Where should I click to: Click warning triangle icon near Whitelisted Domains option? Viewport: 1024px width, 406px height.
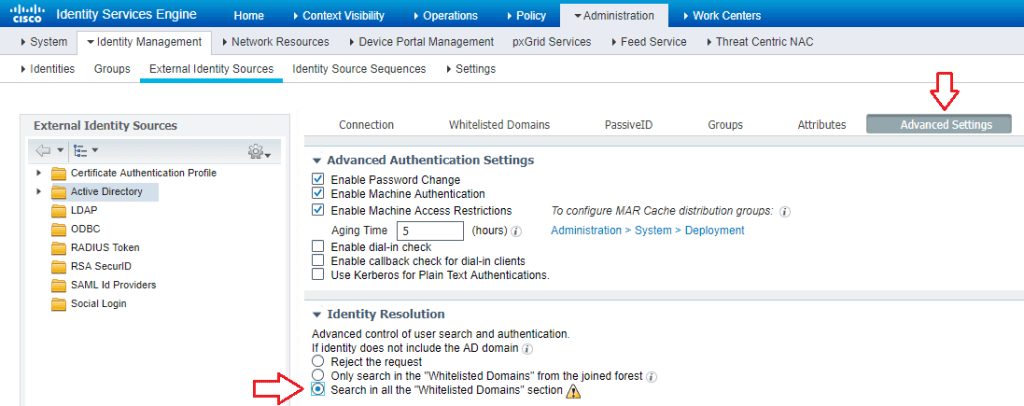[574, 391]
